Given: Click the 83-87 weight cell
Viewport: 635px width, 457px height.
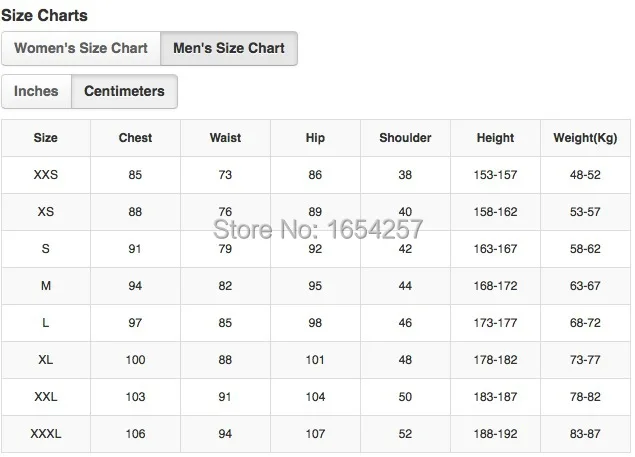Looking at the screenshot, I should pos(585,434).
